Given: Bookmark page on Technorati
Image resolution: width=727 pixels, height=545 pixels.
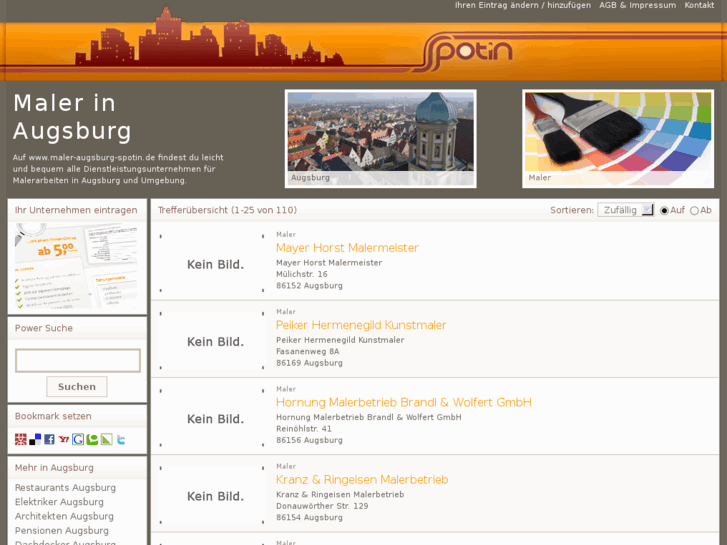Looking at the screenshot, I should tap(92, 439).
